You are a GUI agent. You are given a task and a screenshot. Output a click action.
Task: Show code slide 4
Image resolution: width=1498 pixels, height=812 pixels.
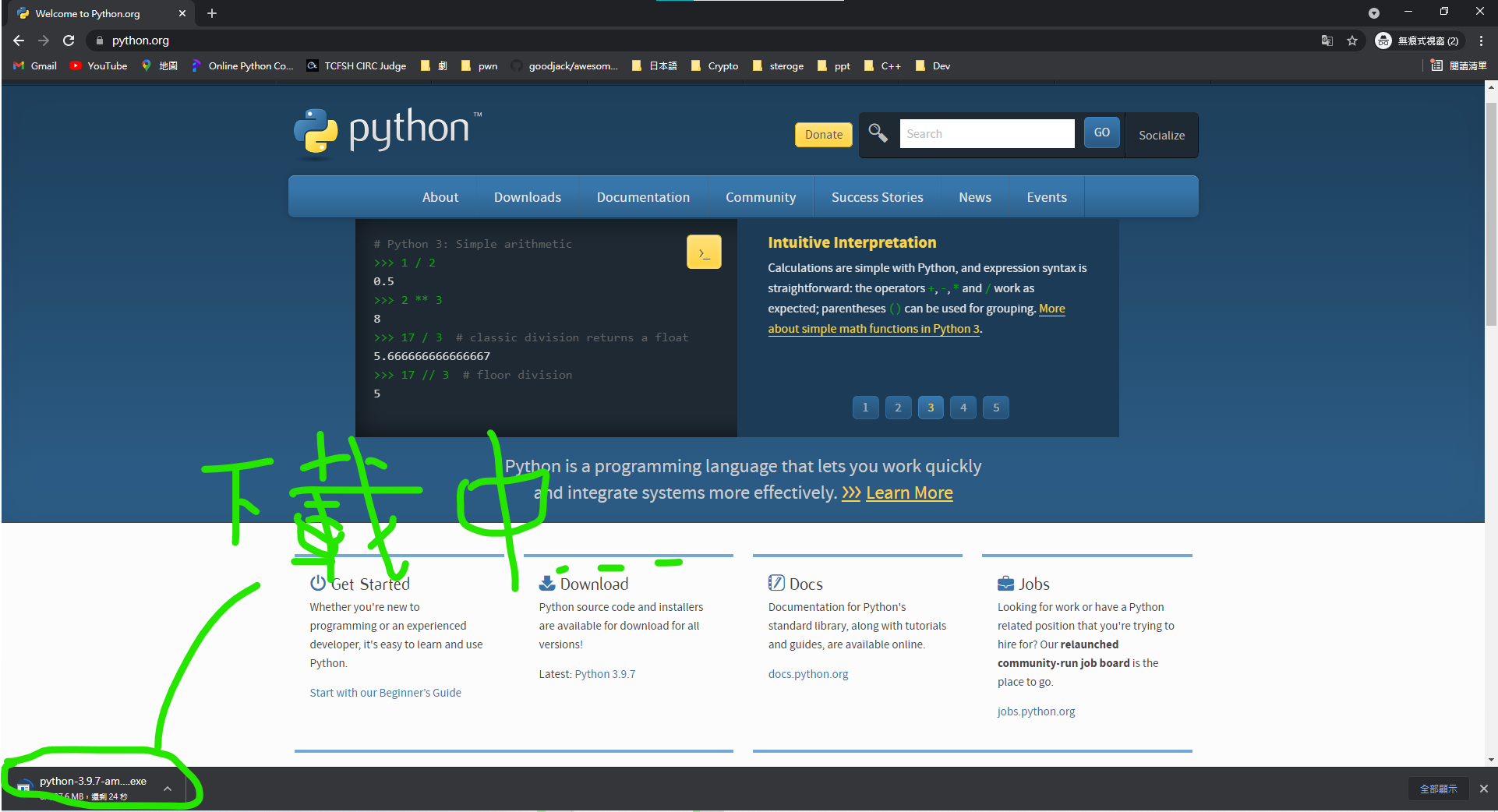click(x=963, y=408)
